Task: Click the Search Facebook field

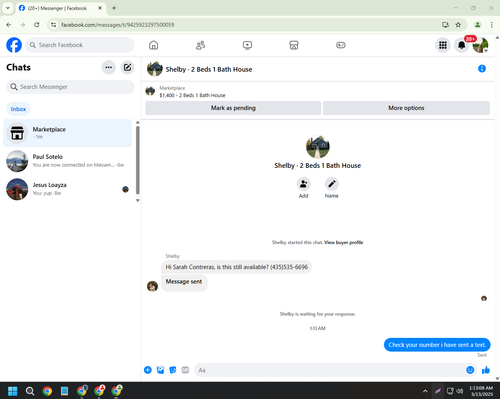Action: [x=80, y=45]
